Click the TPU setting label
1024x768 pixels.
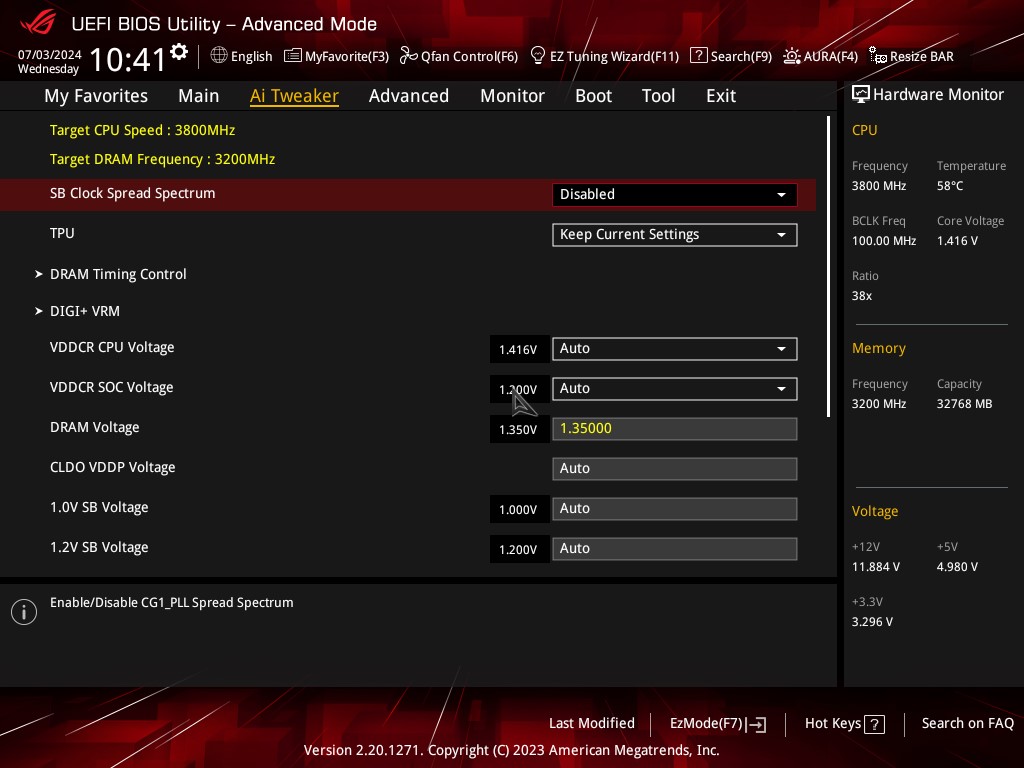[x=62, y=233]
